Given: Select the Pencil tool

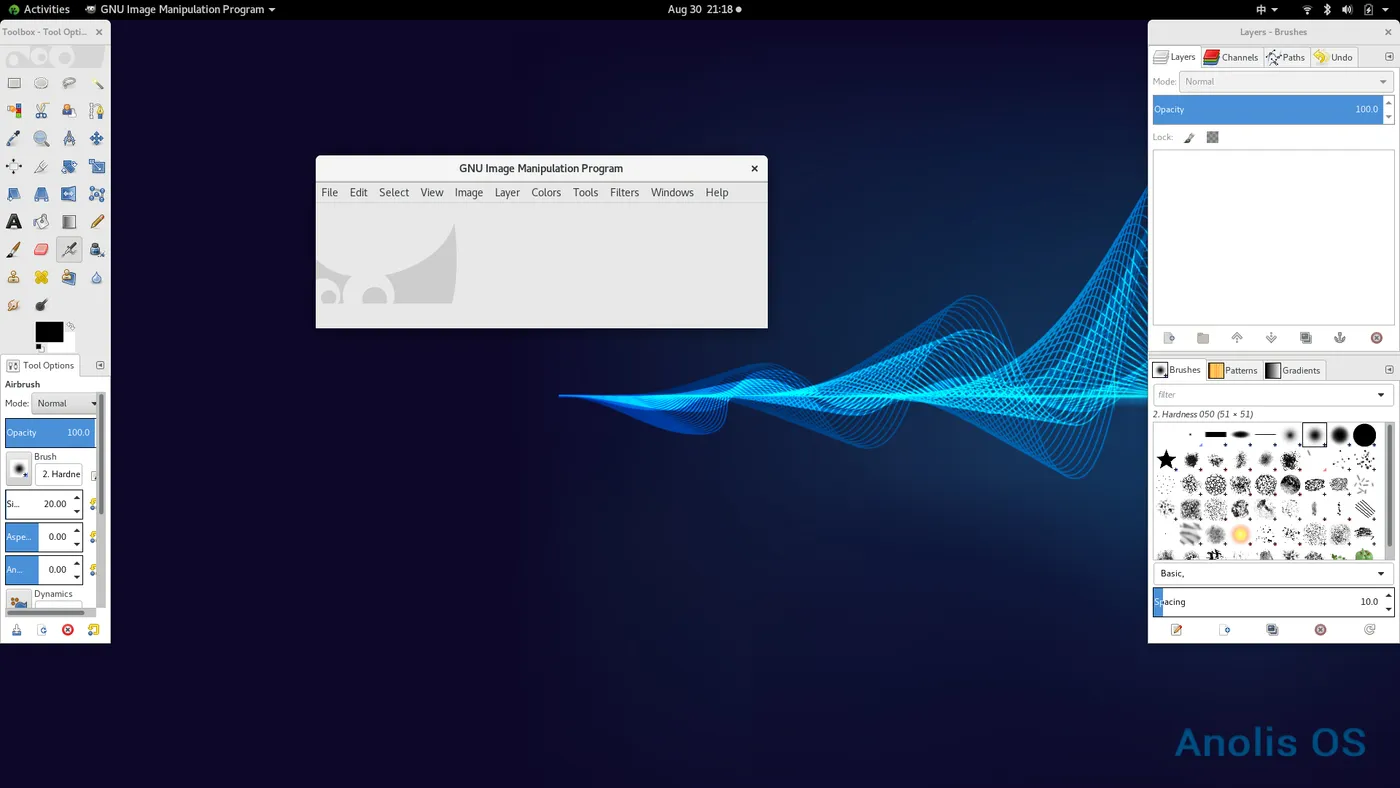Looking at the screenshot, I should point(97,222).
